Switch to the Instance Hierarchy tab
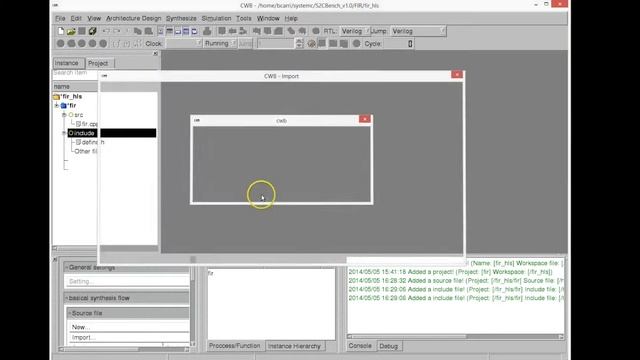This screenshot has width=640, height=360. tap(295, 346)
